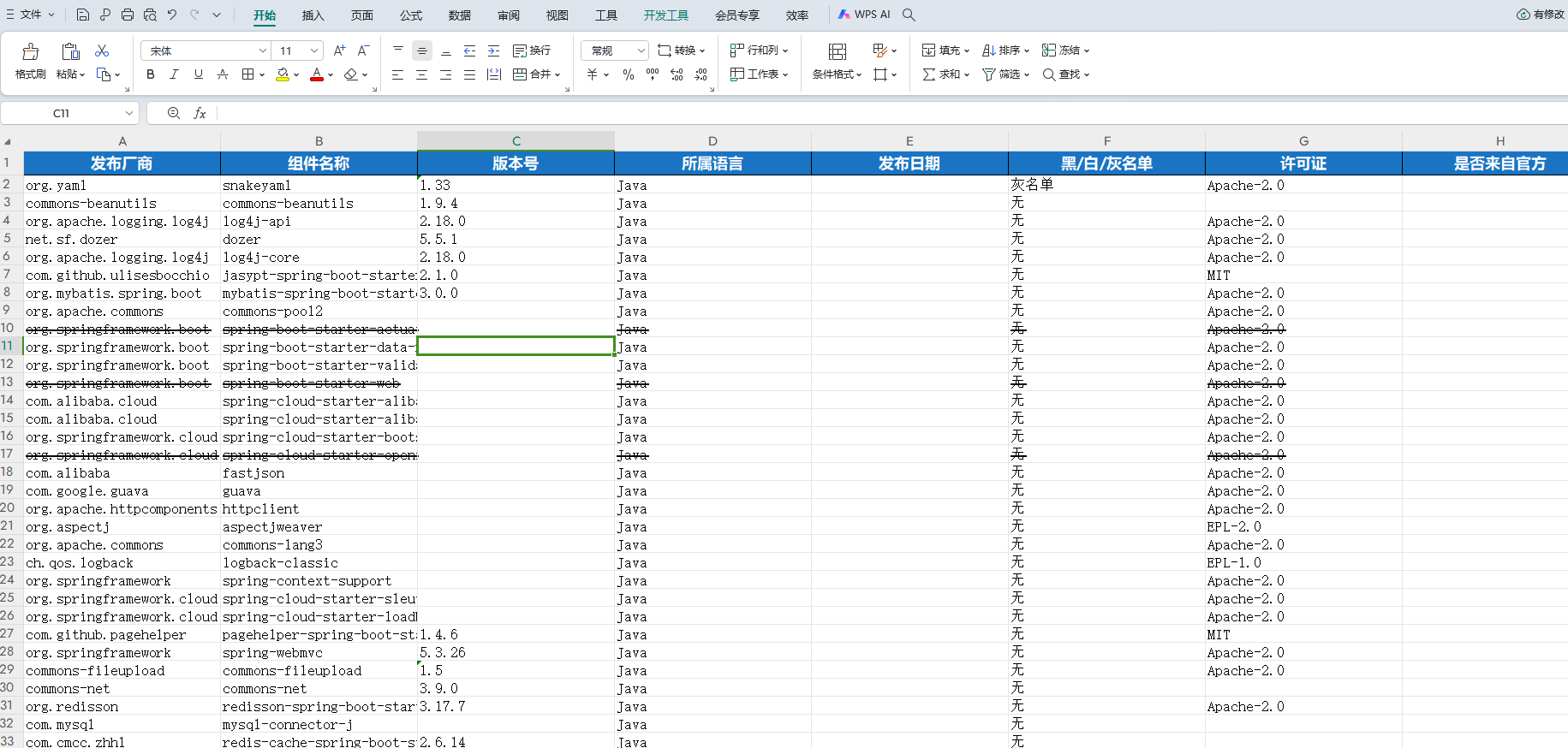Viewport: 1568px width, 748px height.
Task: Click the Freeze panes (冻结) button
Action: pos(1065,50)
